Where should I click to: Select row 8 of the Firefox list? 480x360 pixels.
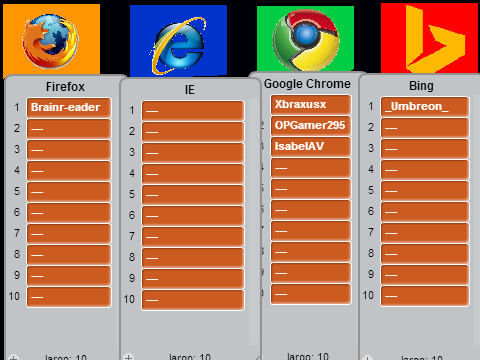pyautogui.click(x=69, y=254)
